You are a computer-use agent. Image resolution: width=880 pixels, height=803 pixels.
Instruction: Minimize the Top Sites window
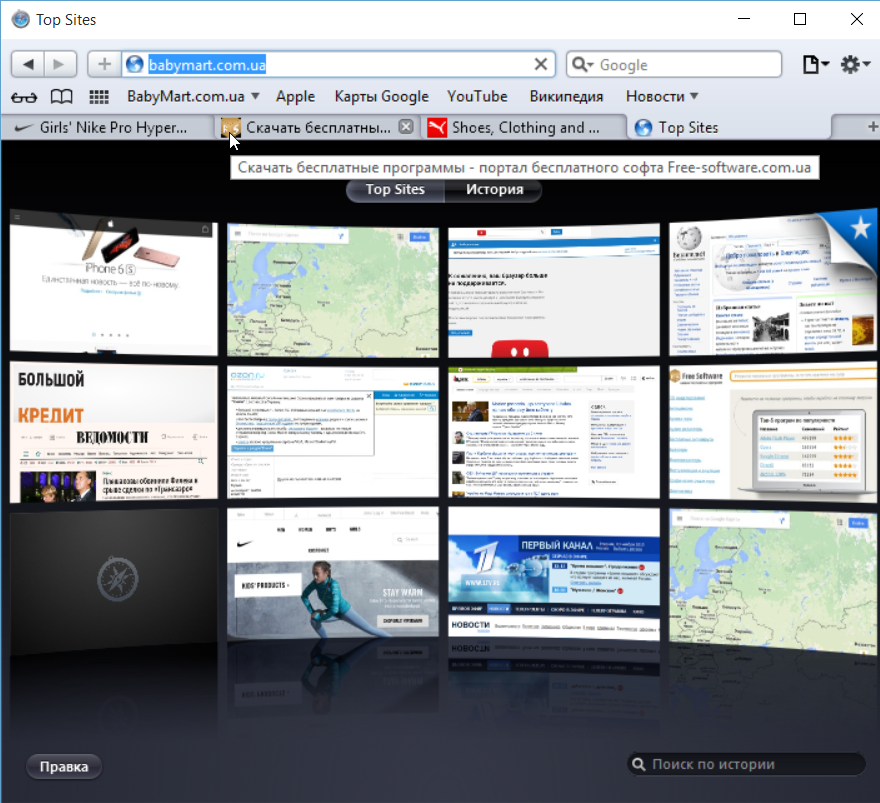click(744, 19)
